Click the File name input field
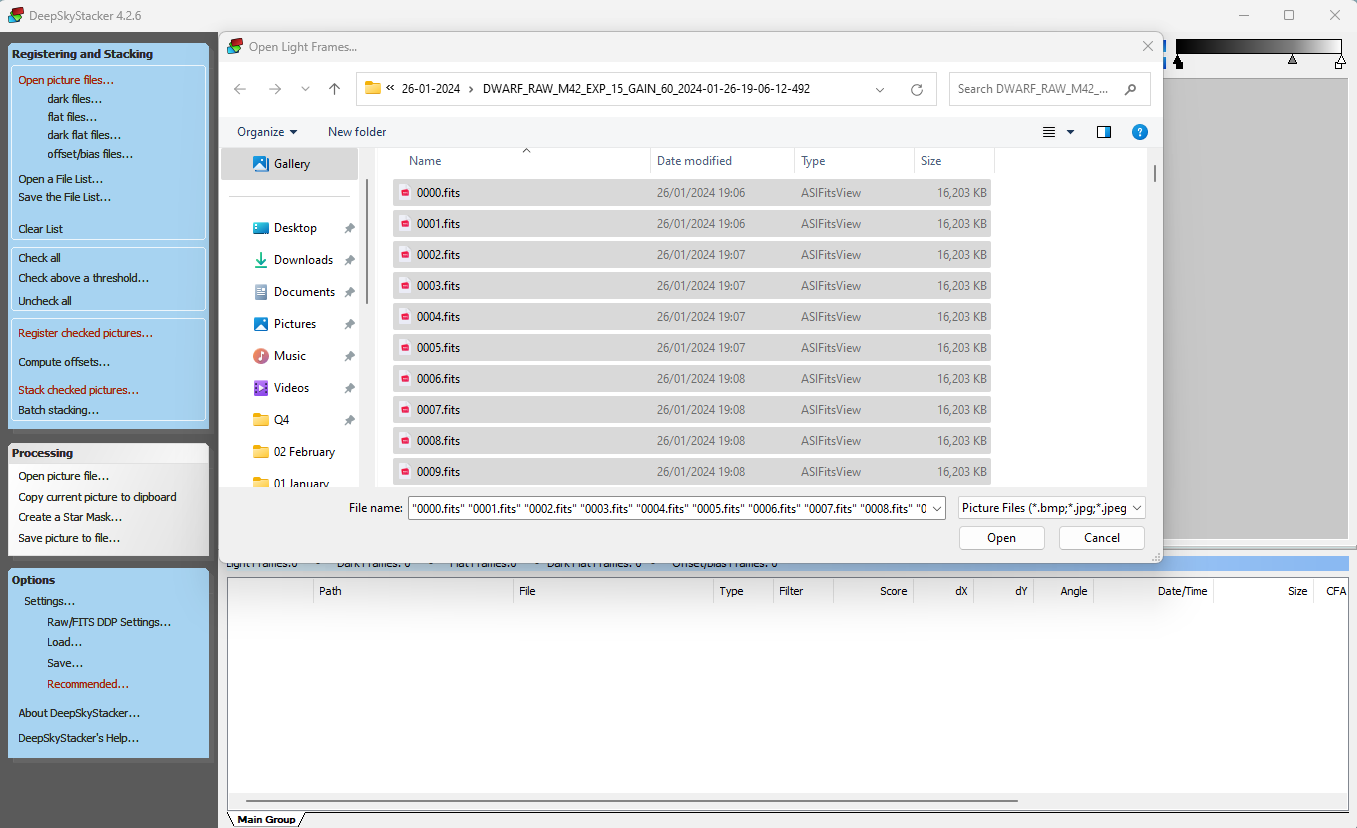This screenshot has height=828, width=1357. tap(668, 508)
